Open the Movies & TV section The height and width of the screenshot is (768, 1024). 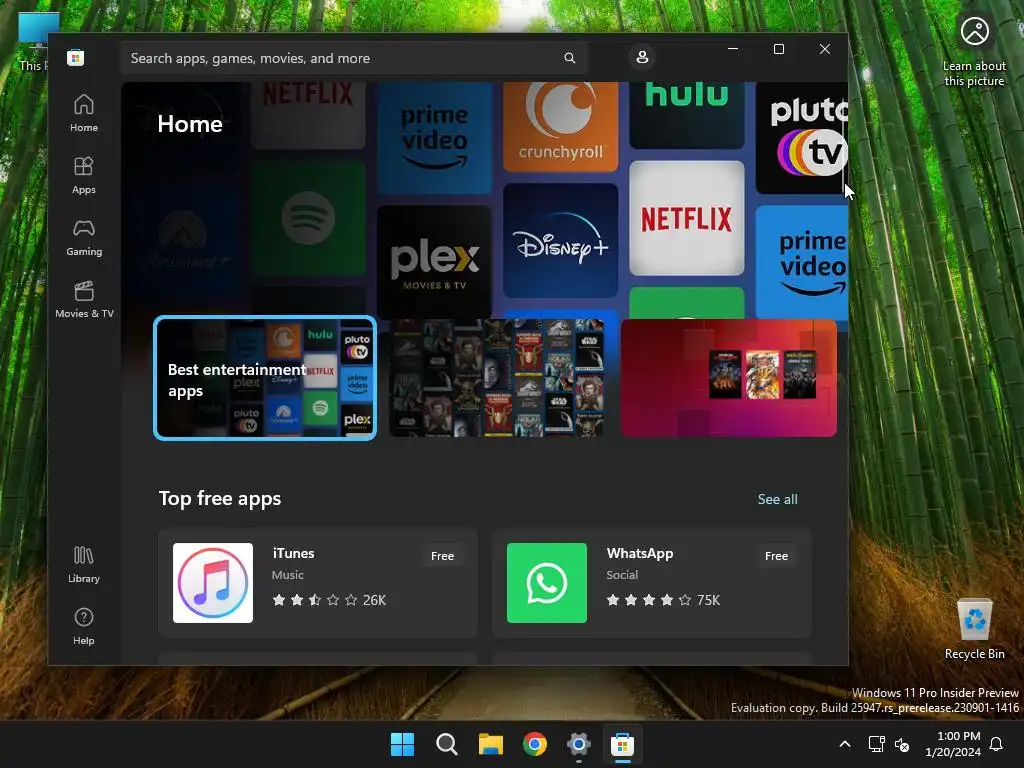[x=84, y=300]
